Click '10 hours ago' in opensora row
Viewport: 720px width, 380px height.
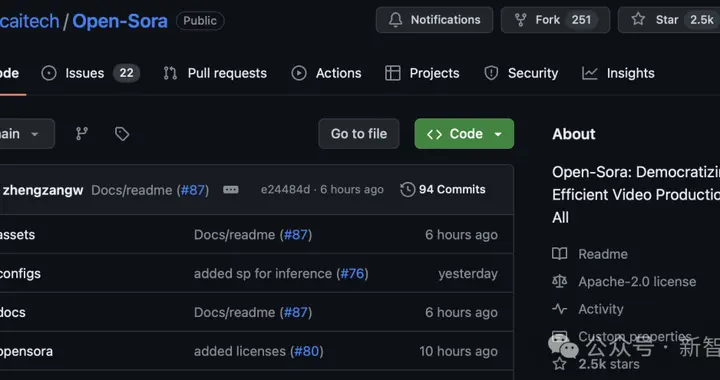click(458, 352)
